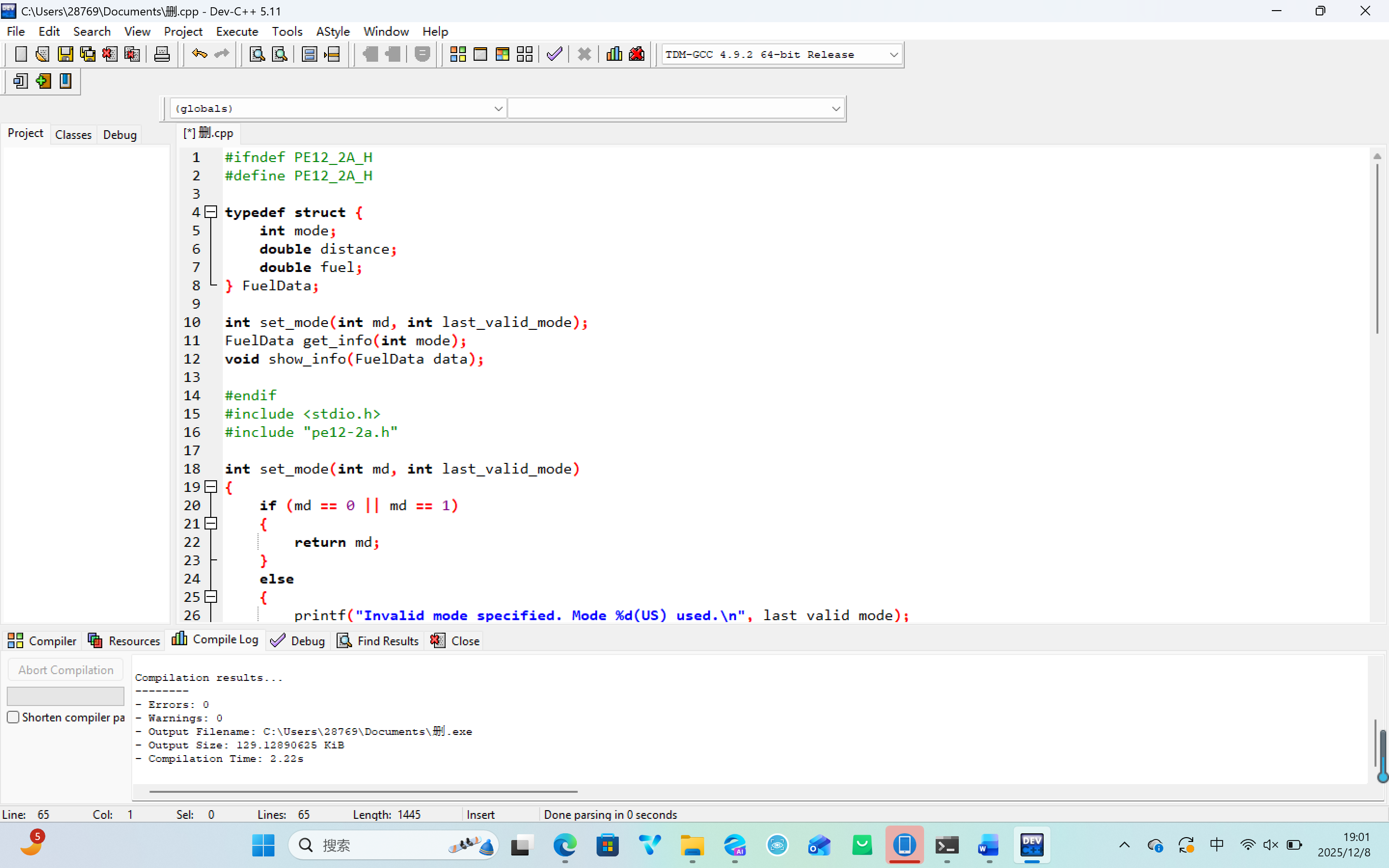This screenshot has height=868, width=1389.
Task: Expand the (globals) scope dropdown
Action: 498,108
